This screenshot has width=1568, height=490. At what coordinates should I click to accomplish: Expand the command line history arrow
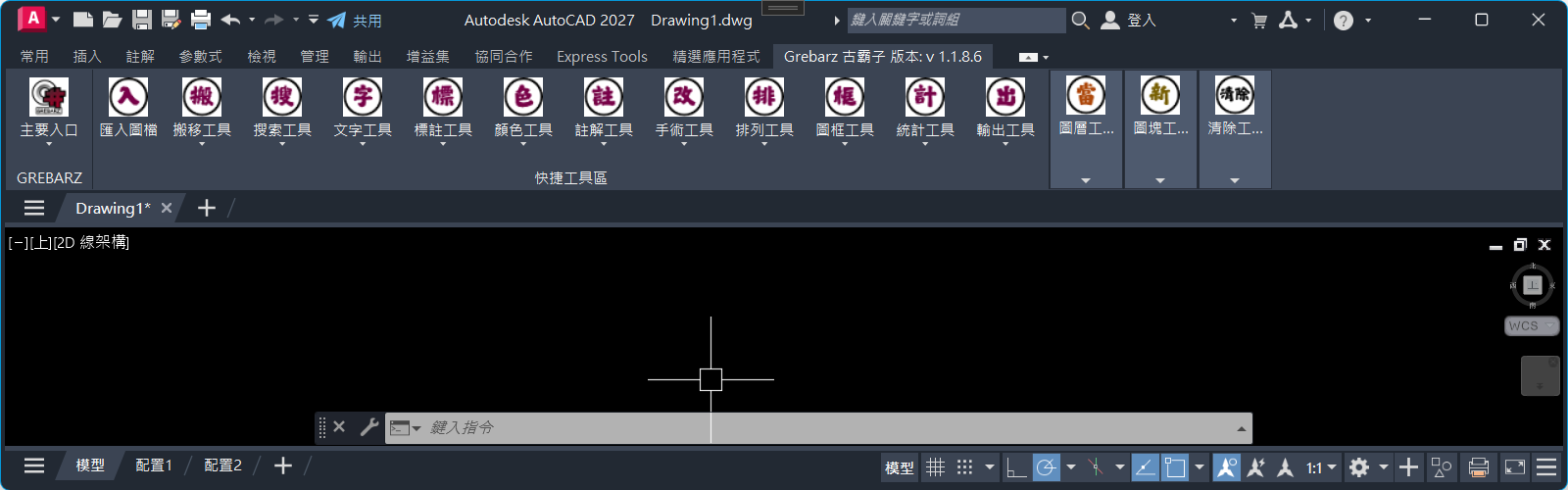point(1242,428)
